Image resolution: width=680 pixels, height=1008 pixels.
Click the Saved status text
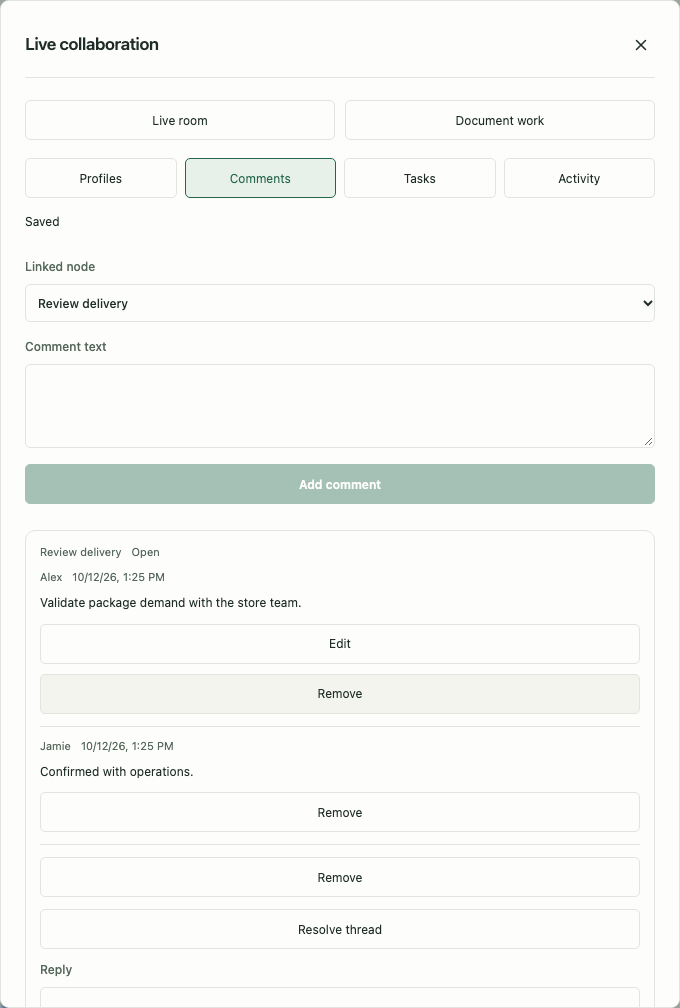click(x=42, y=222)
